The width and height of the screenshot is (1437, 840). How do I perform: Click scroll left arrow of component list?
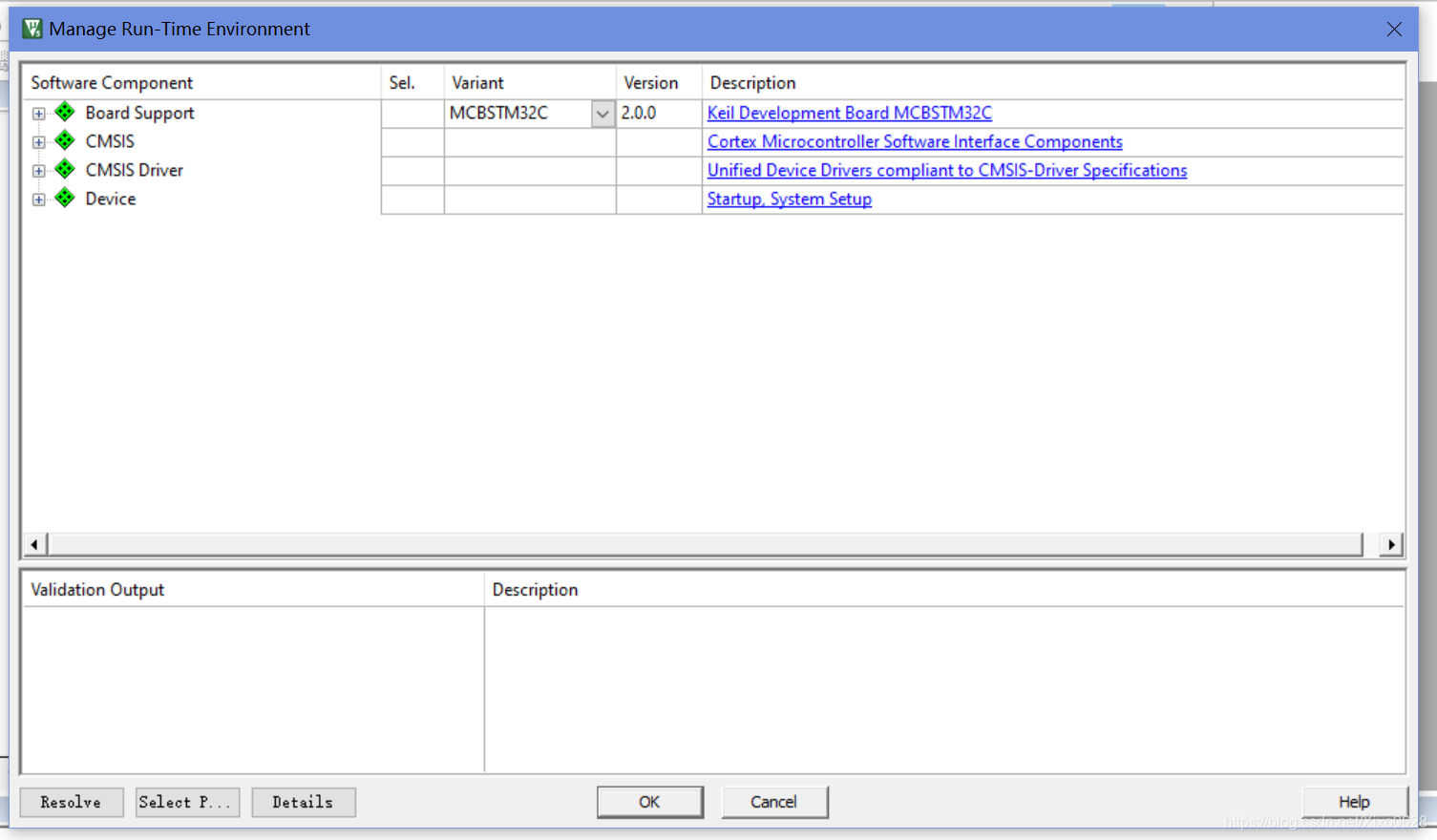click(x=34, y=544)
